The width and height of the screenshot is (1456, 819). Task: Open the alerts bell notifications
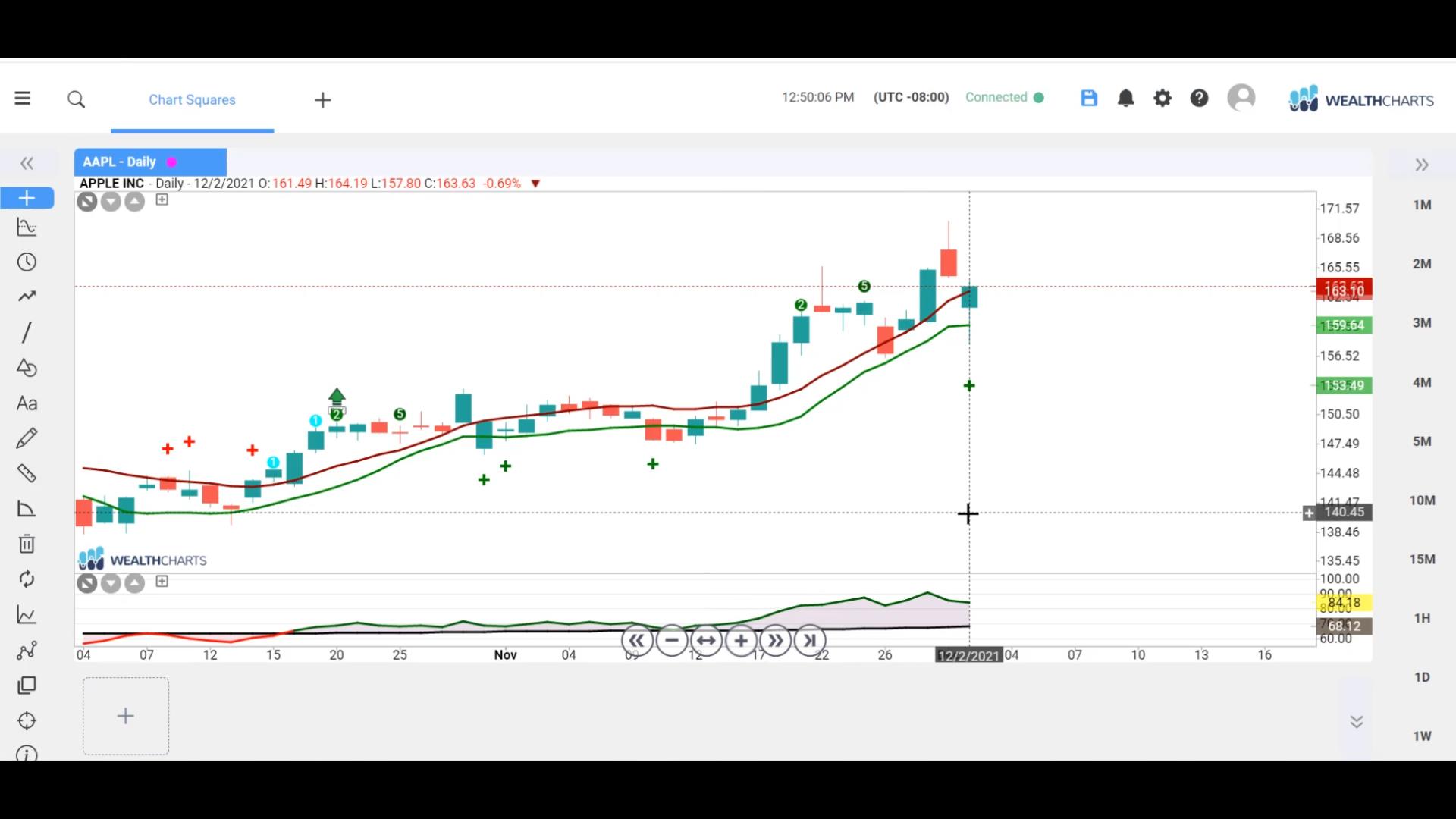point(1126,98)
